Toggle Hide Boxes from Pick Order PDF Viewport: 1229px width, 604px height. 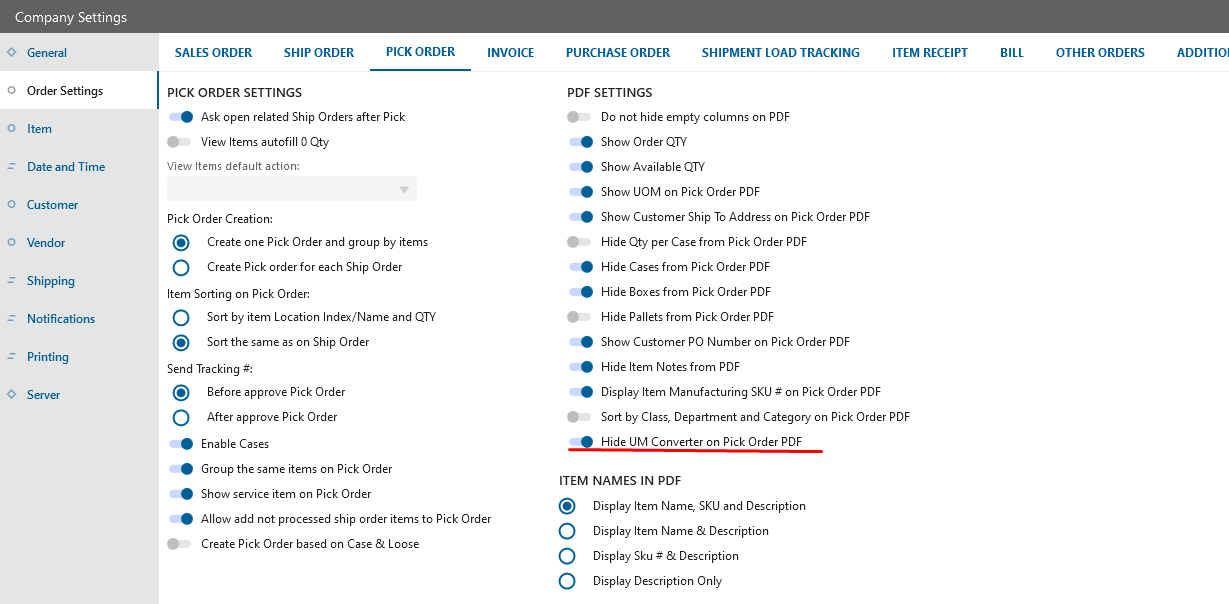[581, 292]
